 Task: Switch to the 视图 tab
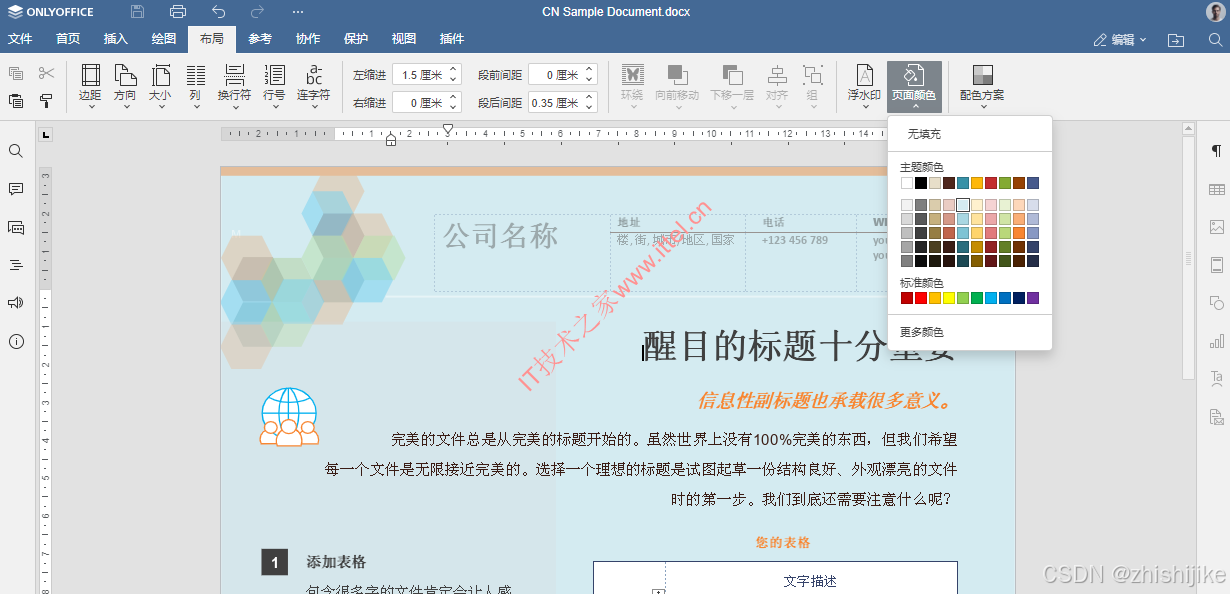point(404,39)
